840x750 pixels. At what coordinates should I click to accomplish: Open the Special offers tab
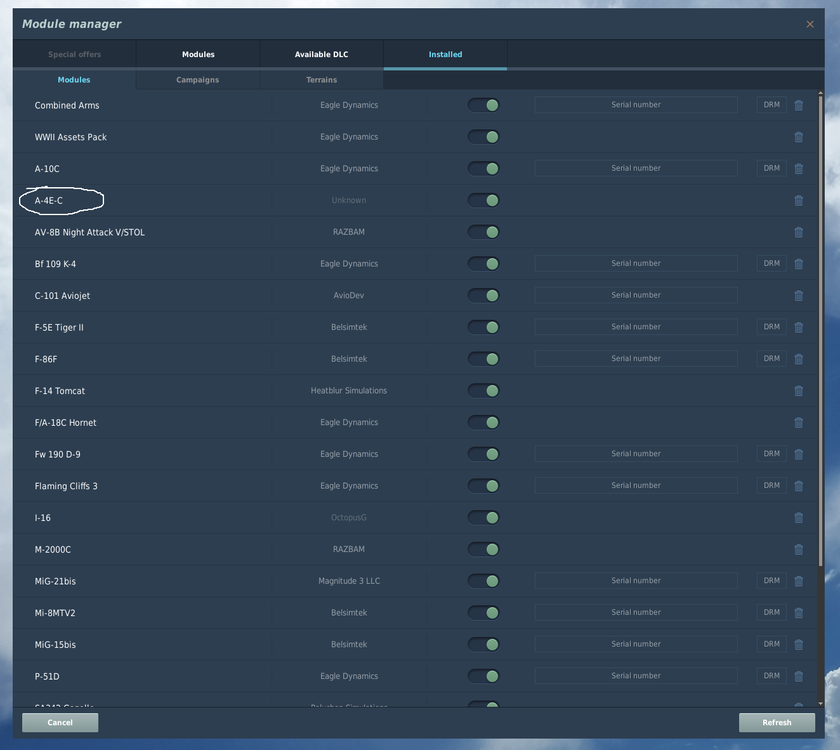point(74,54)
